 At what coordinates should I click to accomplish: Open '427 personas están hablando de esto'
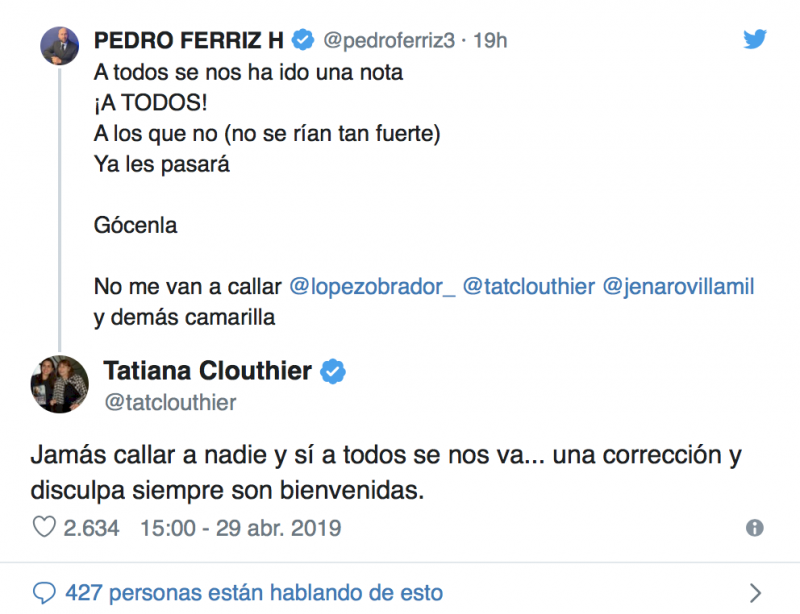click(254, 592)
